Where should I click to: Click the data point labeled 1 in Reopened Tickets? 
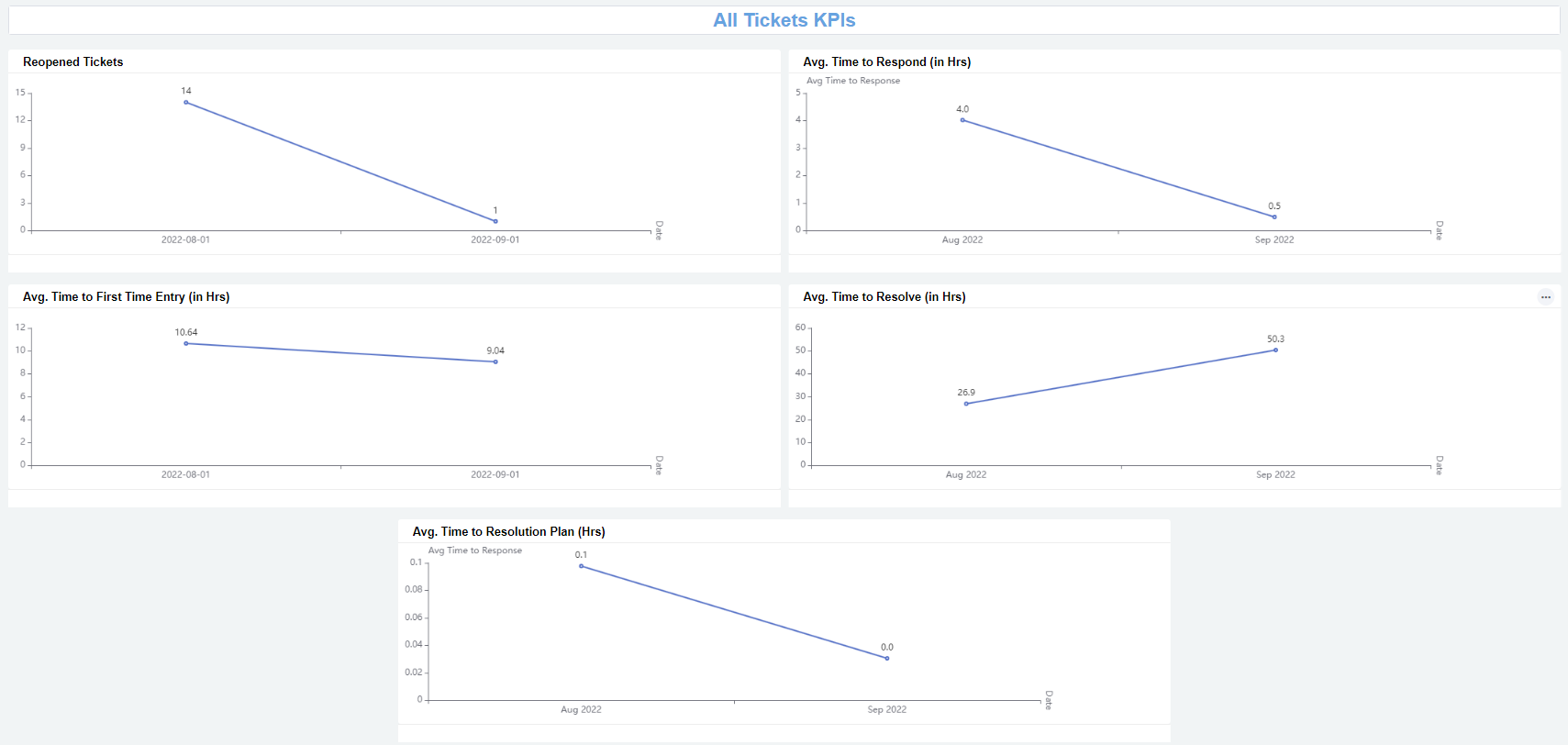tap(495, 221)
